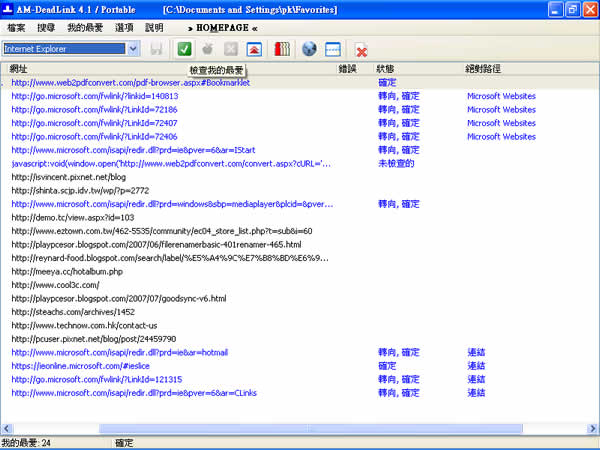Click the 未檢查的 status cell
The height and width of the screenshot is (450, 600).
(x=396, y=163)
